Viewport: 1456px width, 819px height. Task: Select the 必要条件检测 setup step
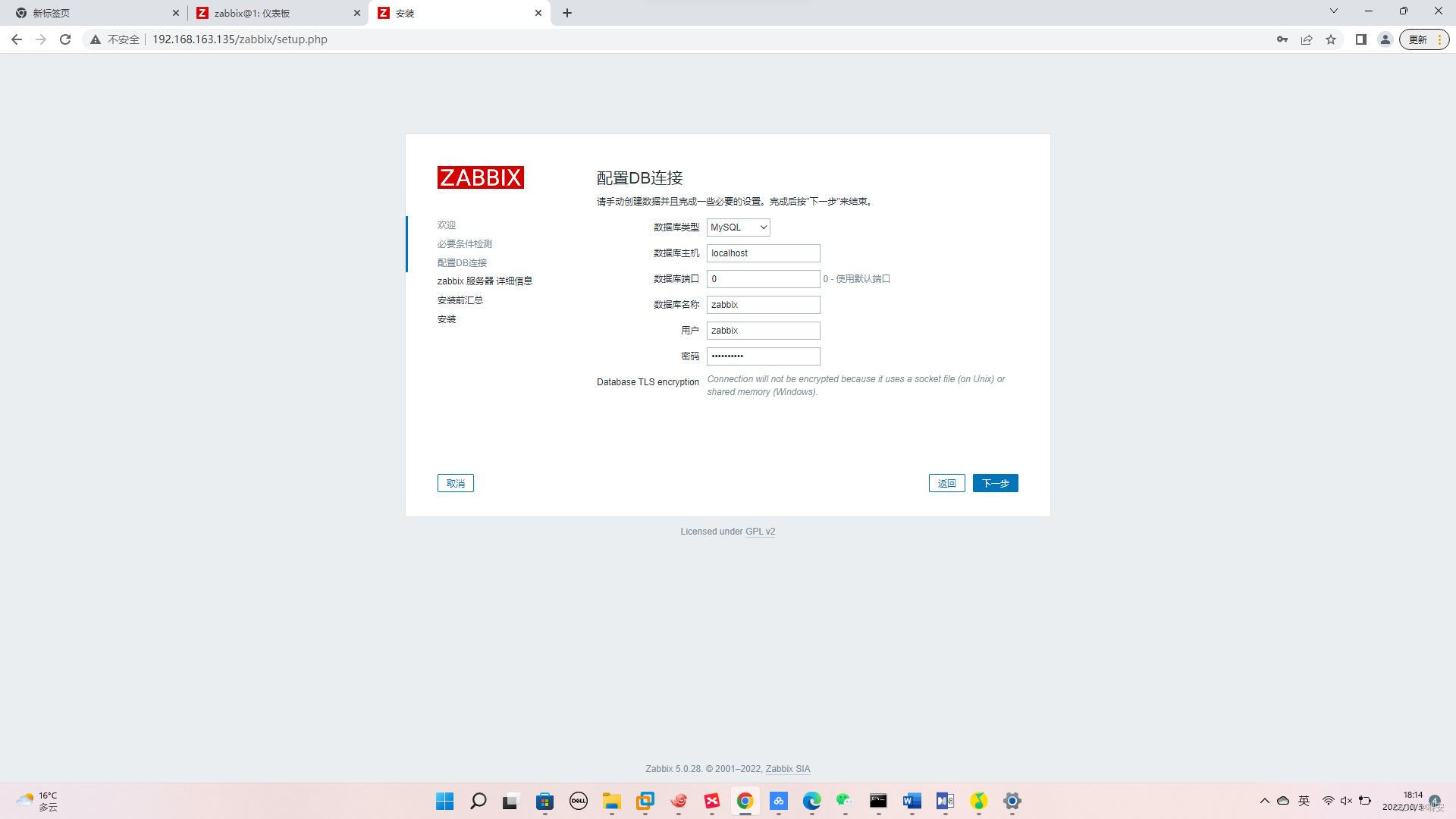pos(464,244)
